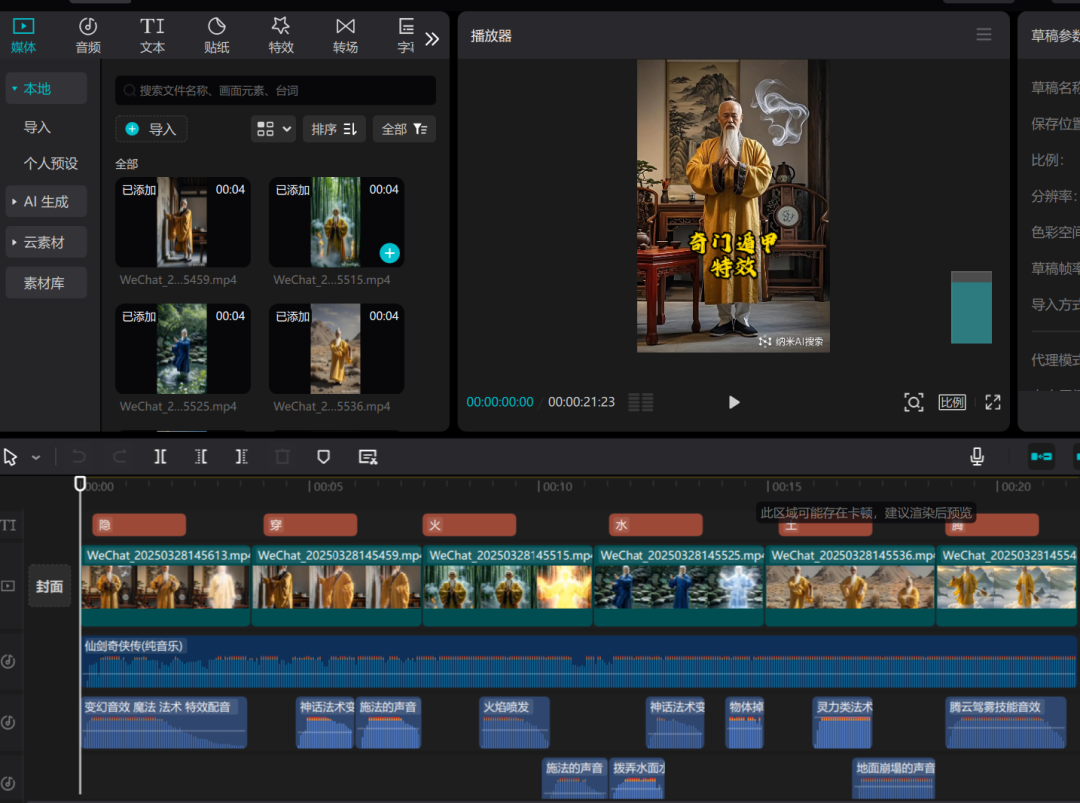Click the microphone record voiceover icon
The width and height of the screenshot is (1080, 803).
tap(977, 457)
